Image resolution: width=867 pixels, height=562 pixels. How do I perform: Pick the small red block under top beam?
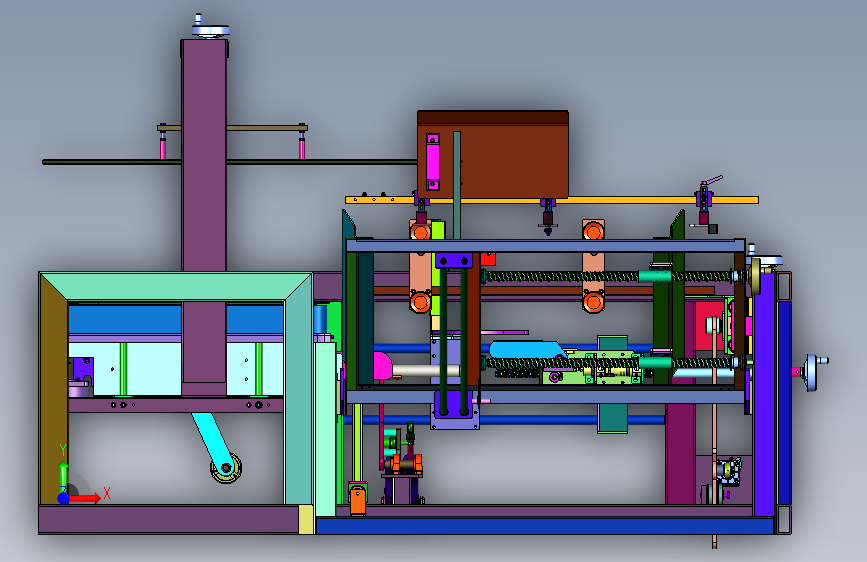coord(488,258)
